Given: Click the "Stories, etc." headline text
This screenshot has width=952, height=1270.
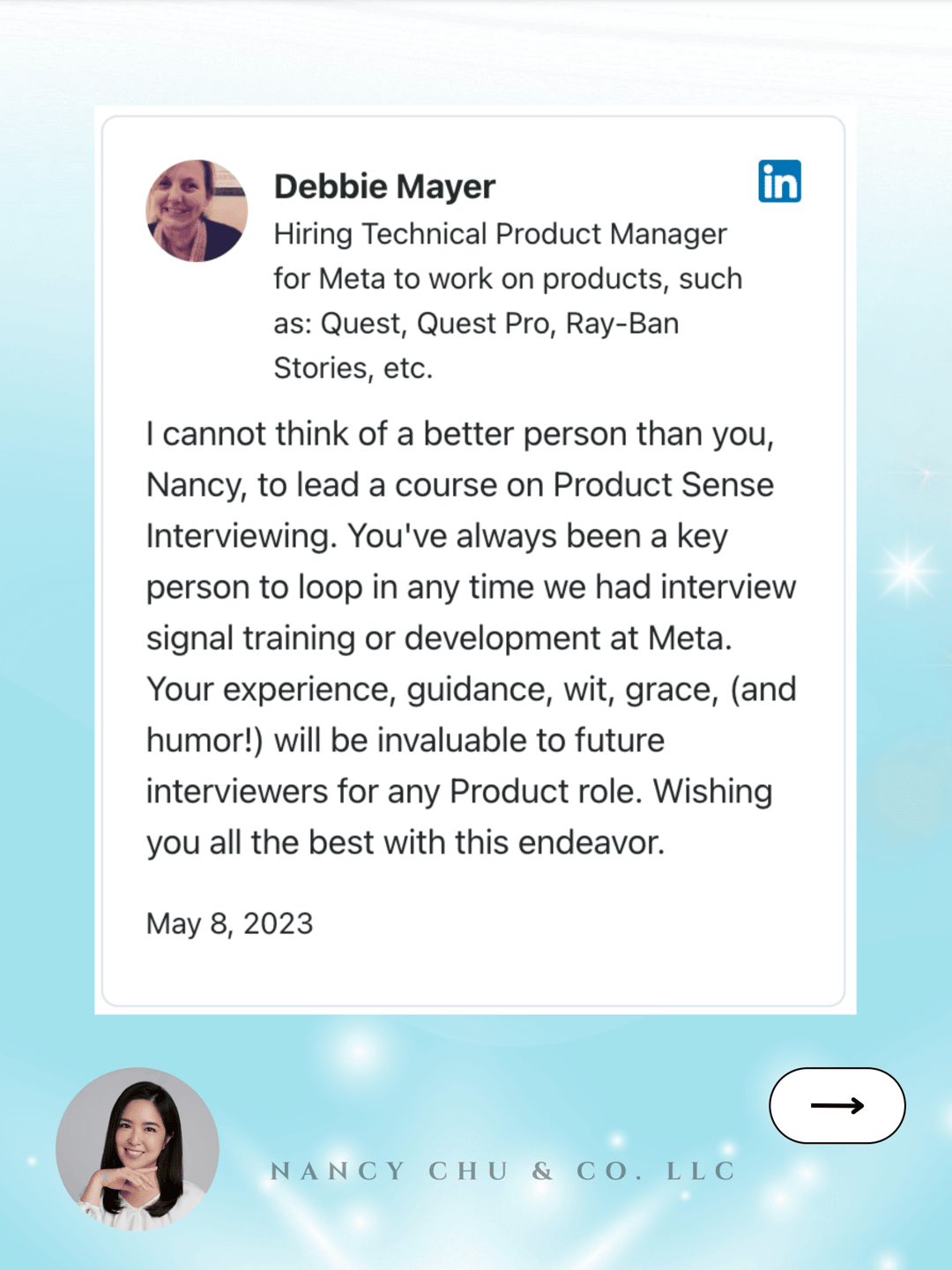Looking at the screenshot, I should pos(353,368).
